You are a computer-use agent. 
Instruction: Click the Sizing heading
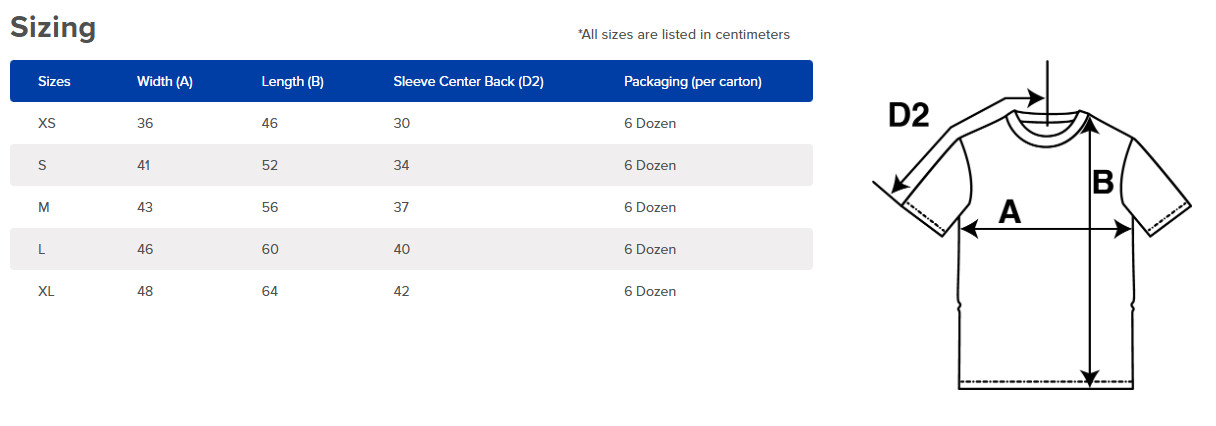point(53,28)
